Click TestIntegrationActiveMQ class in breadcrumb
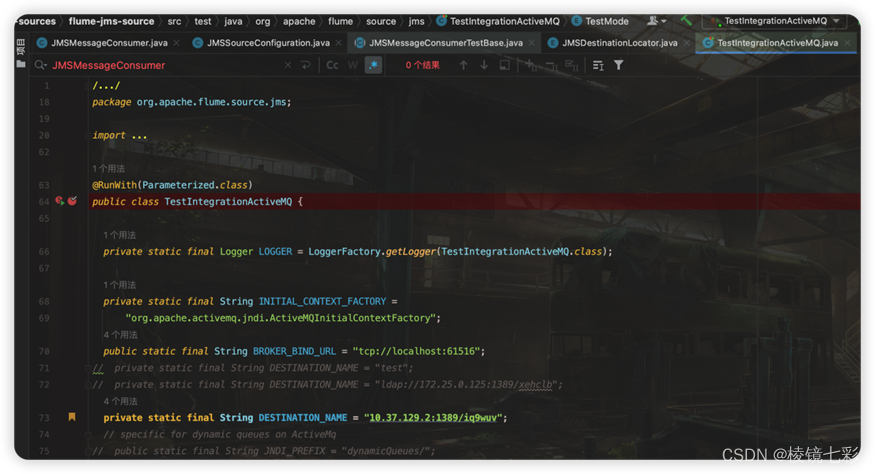Image resolution: width=875 pixels, height=474 pixels. (498, 21)
